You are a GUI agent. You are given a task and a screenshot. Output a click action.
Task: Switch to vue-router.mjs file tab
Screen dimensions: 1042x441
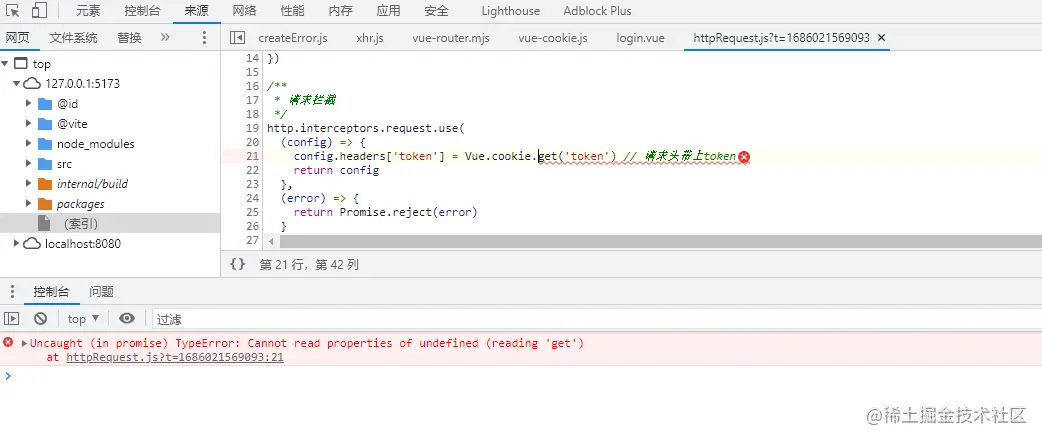coord(451,38)
